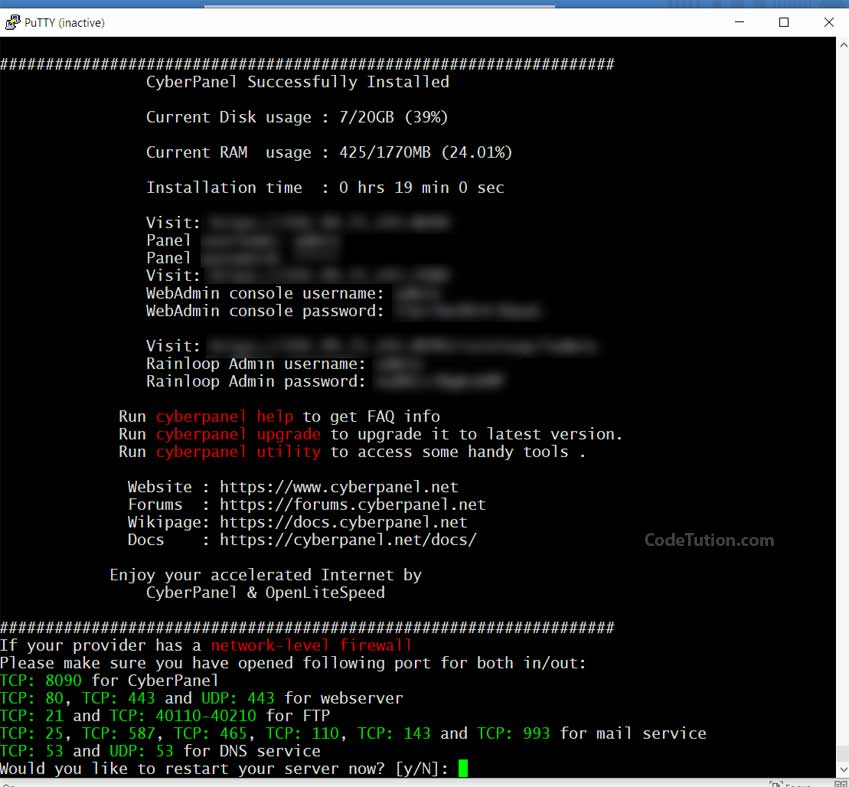Minimize the PuTTY window

tap(739, 22)
